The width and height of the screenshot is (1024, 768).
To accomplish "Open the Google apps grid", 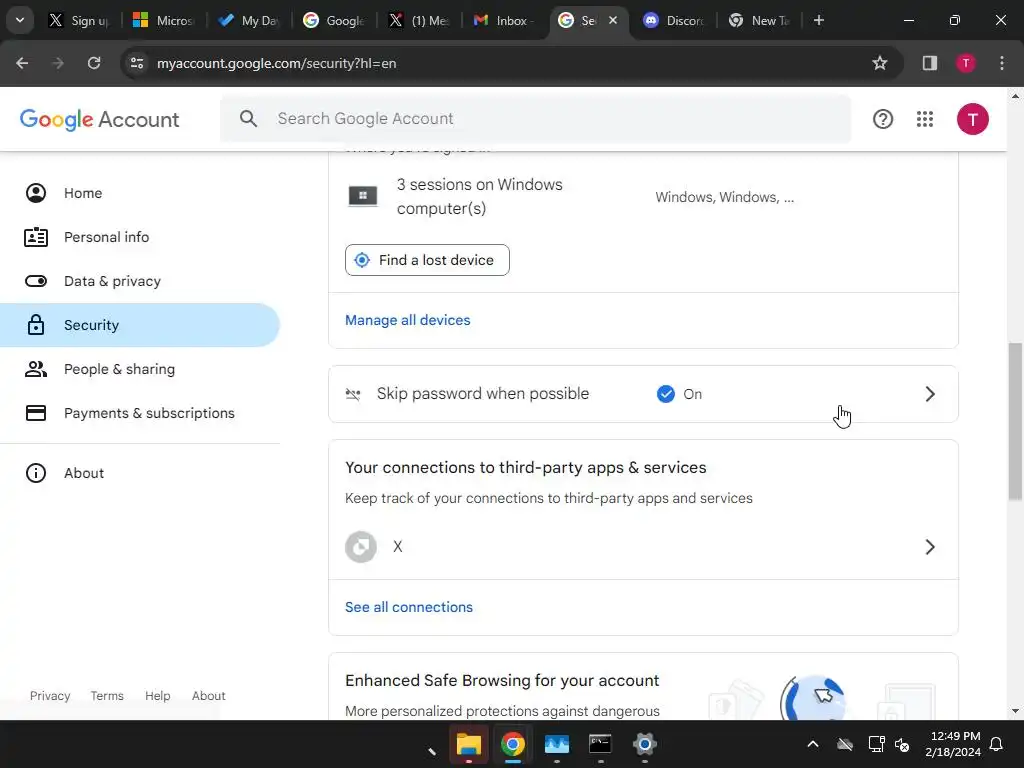I will click(925, 119).
